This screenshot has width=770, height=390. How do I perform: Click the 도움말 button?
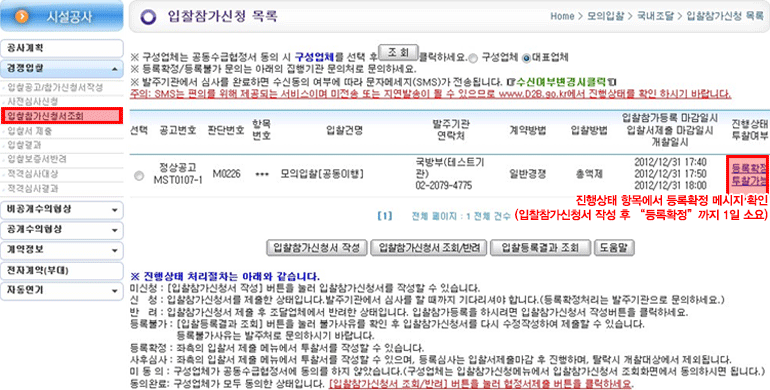coord(614,248)
